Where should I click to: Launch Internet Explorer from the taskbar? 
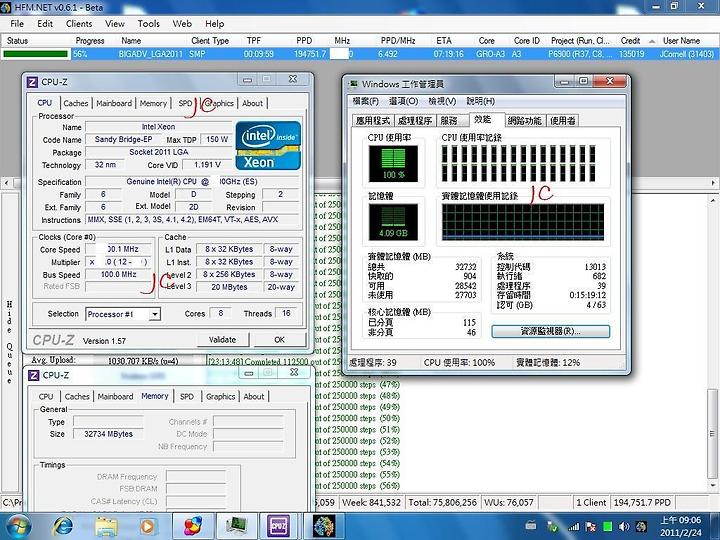(x=63, y=526)
